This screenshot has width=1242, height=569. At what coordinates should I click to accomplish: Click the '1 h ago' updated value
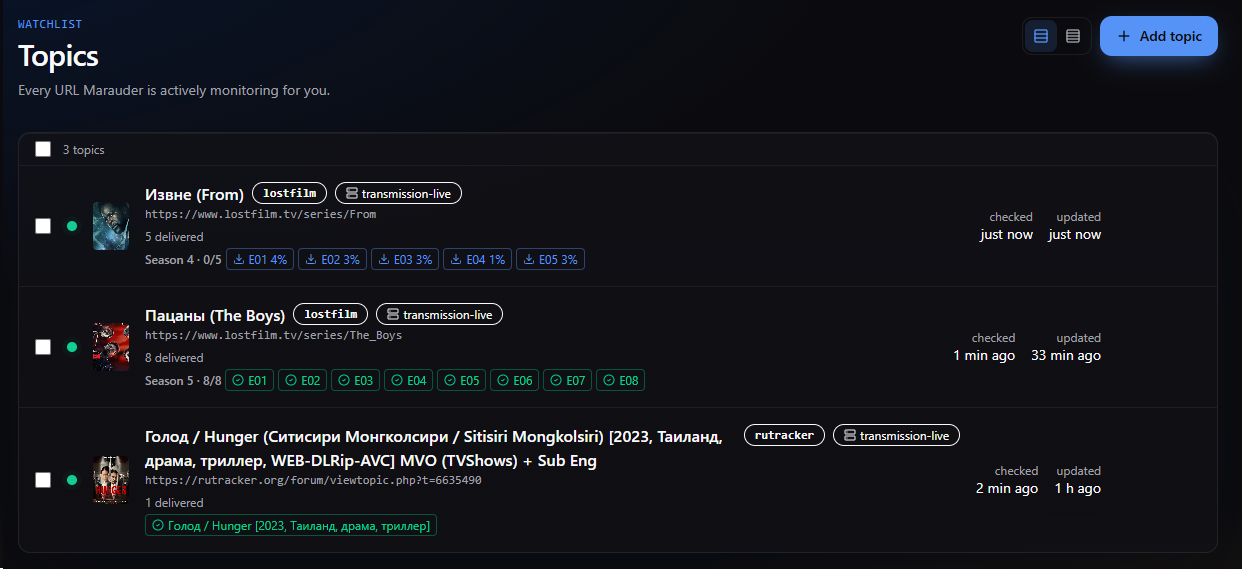1078,489
